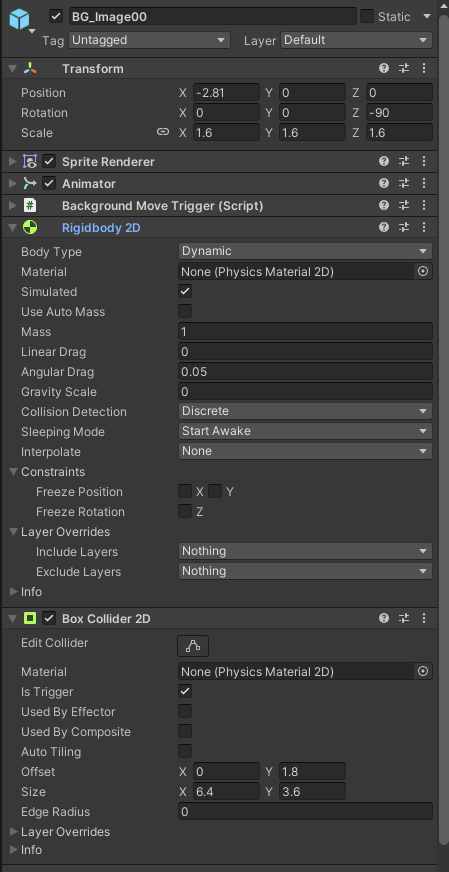Open the Body Type dropdown
Screen dimensions: 449x872
tap(305, 251)
